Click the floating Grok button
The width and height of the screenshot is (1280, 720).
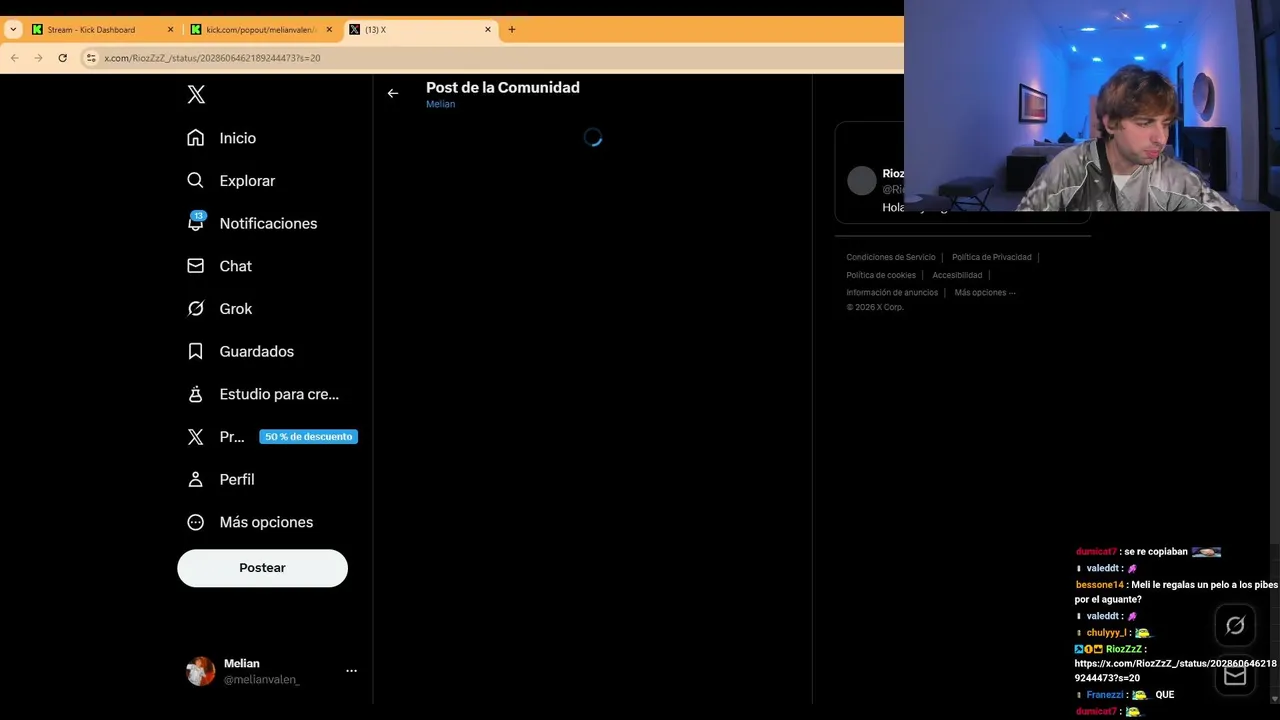pyautogui.click(x=1235, y=625)
